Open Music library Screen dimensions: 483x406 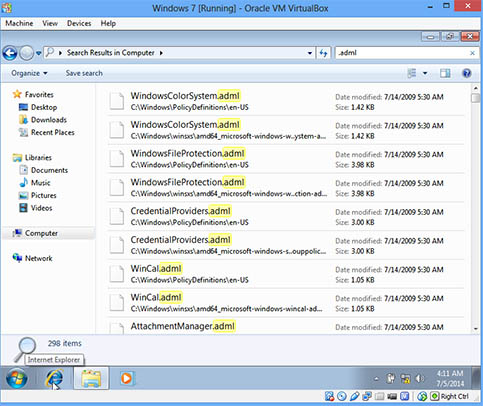coord(40,183)
